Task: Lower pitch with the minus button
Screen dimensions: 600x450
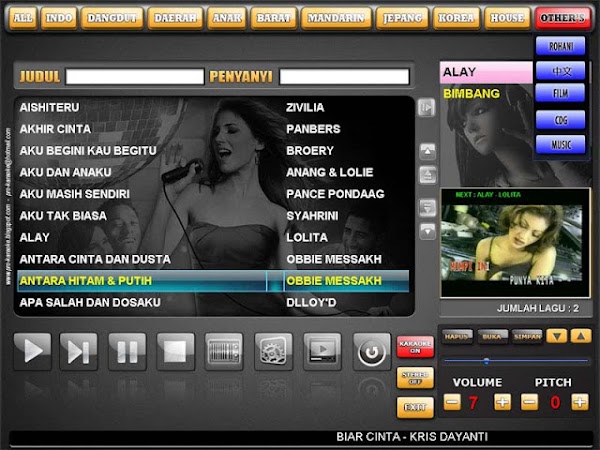Action: coord(530,402)
